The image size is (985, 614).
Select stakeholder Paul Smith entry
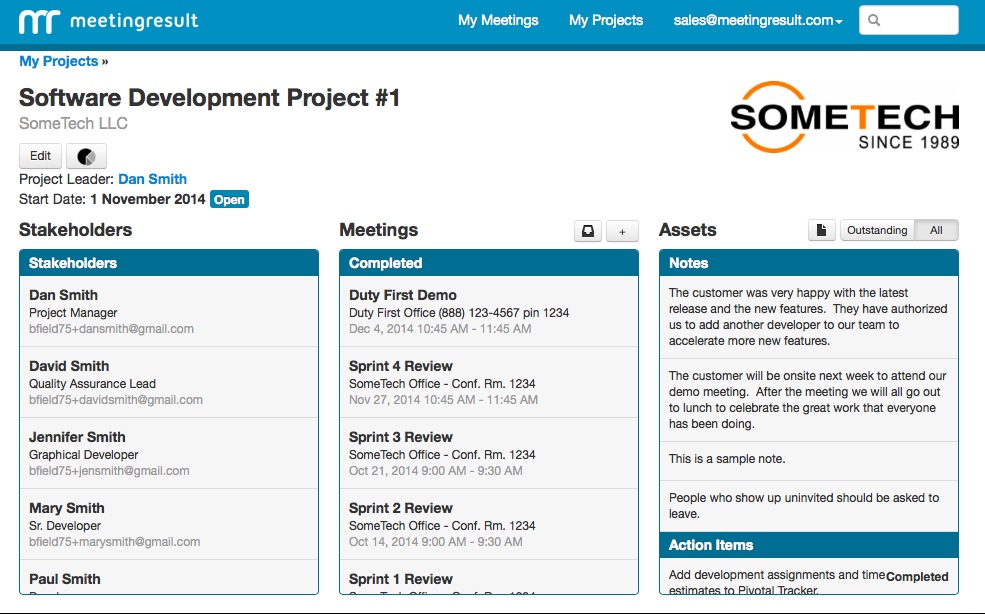[169, 578]
